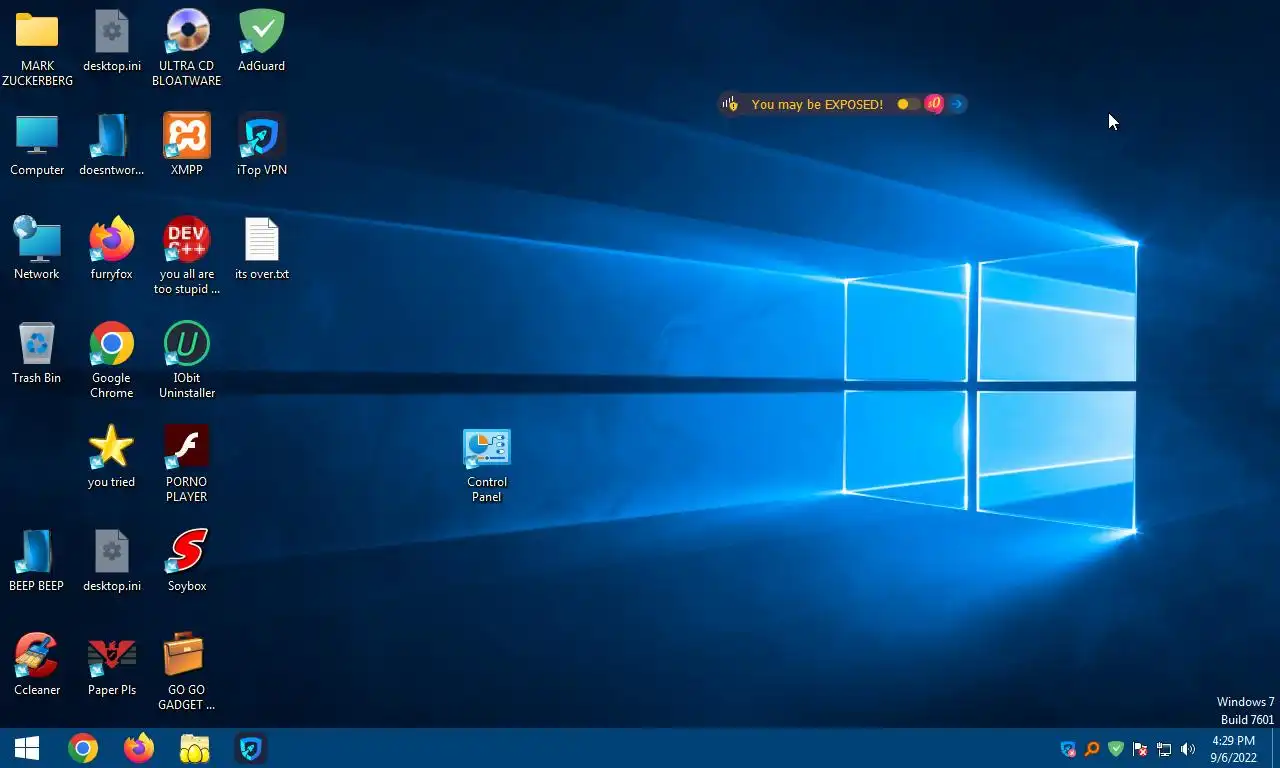Select the doesntwor... shortcut icon

tap(112, 144)
